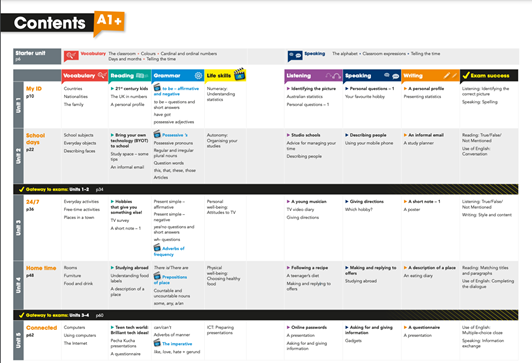Screen dimensions: 532x363
Task: Click the Gateway to exams Units 1-2 checkmark
Action: point(21,189)
